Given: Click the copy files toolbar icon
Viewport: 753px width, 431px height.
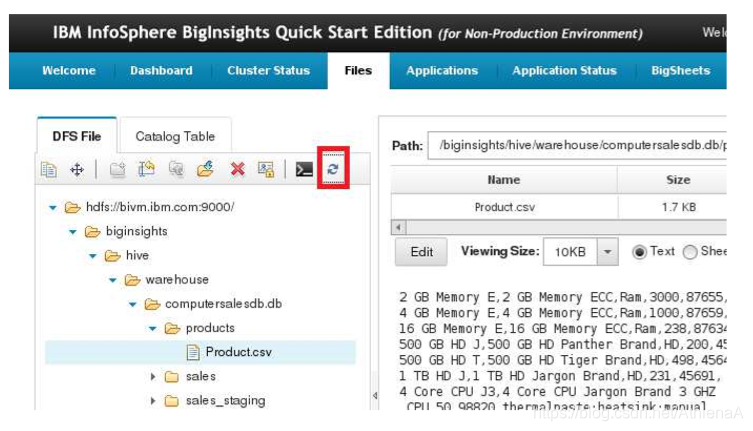Looking at the screenshot, I should tap(49, 169).
